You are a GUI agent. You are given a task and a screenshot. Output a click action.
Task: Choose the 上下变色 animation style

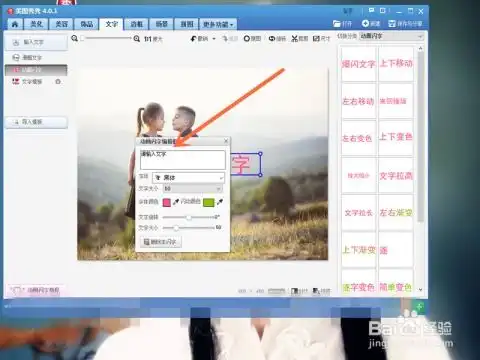click(x=396, y=138)
